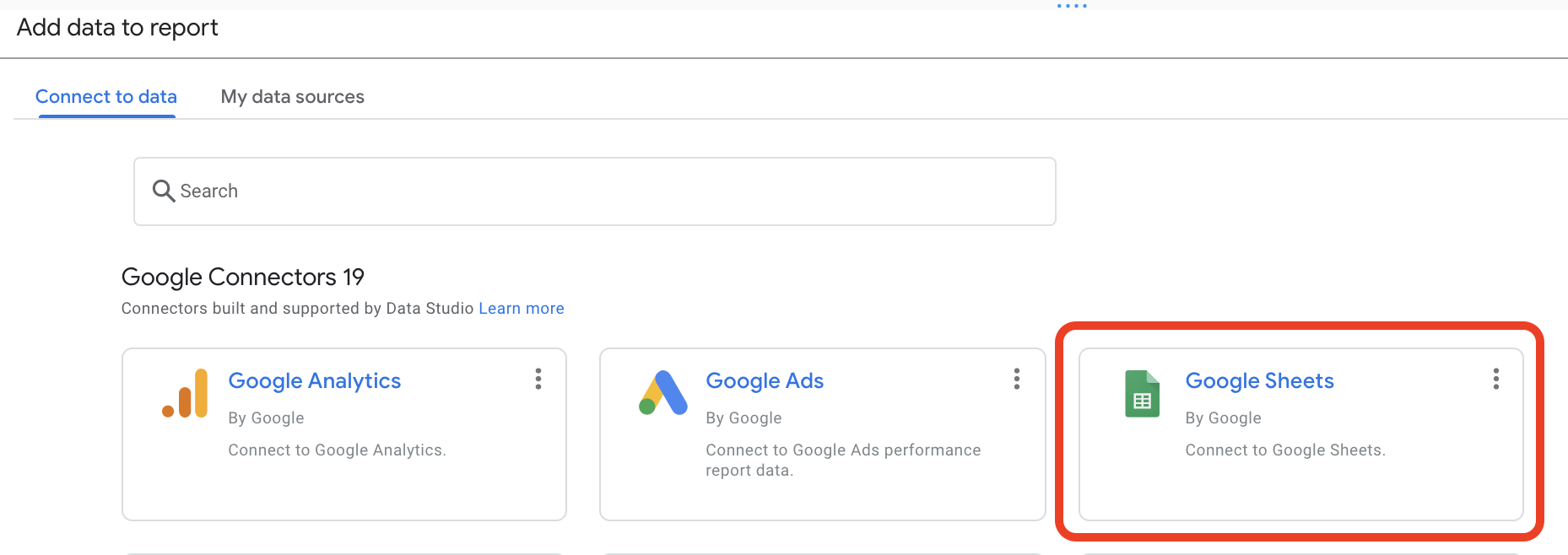The height and width of the screenshot is (555, 1568).
Task: Click the Google Ads logo icon
Action: 663,393
